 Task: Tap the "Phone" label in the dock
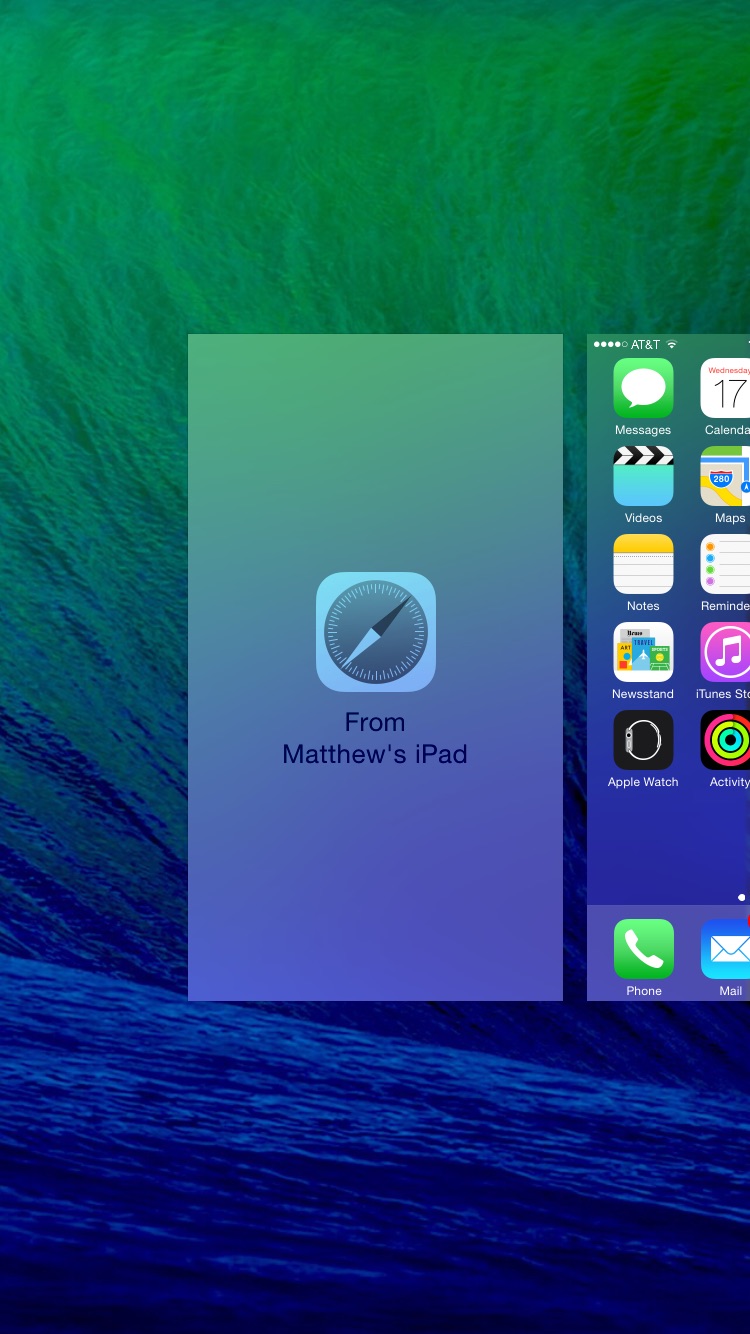(x=644, y=991)
